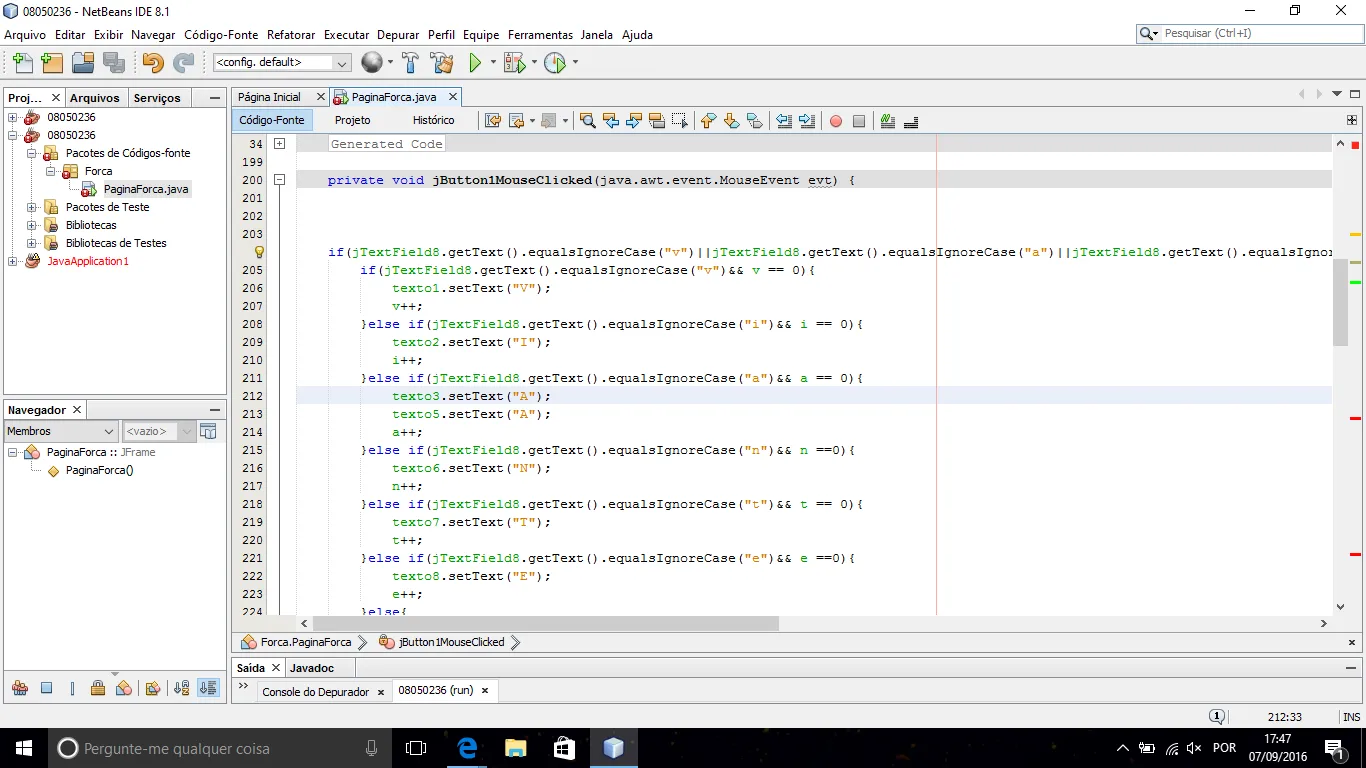
Task: Switch to the Projeto design view
Action: pos(352,120)
